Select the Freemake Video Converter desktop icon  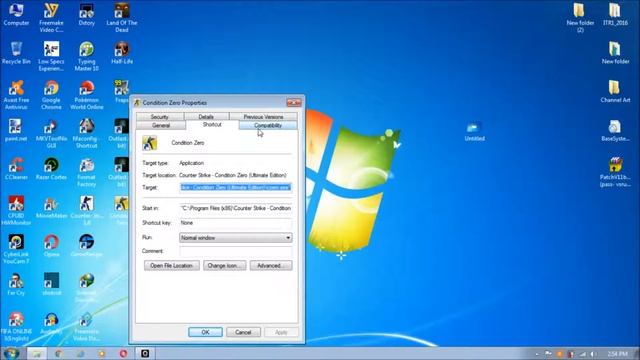tap(51, 18)
